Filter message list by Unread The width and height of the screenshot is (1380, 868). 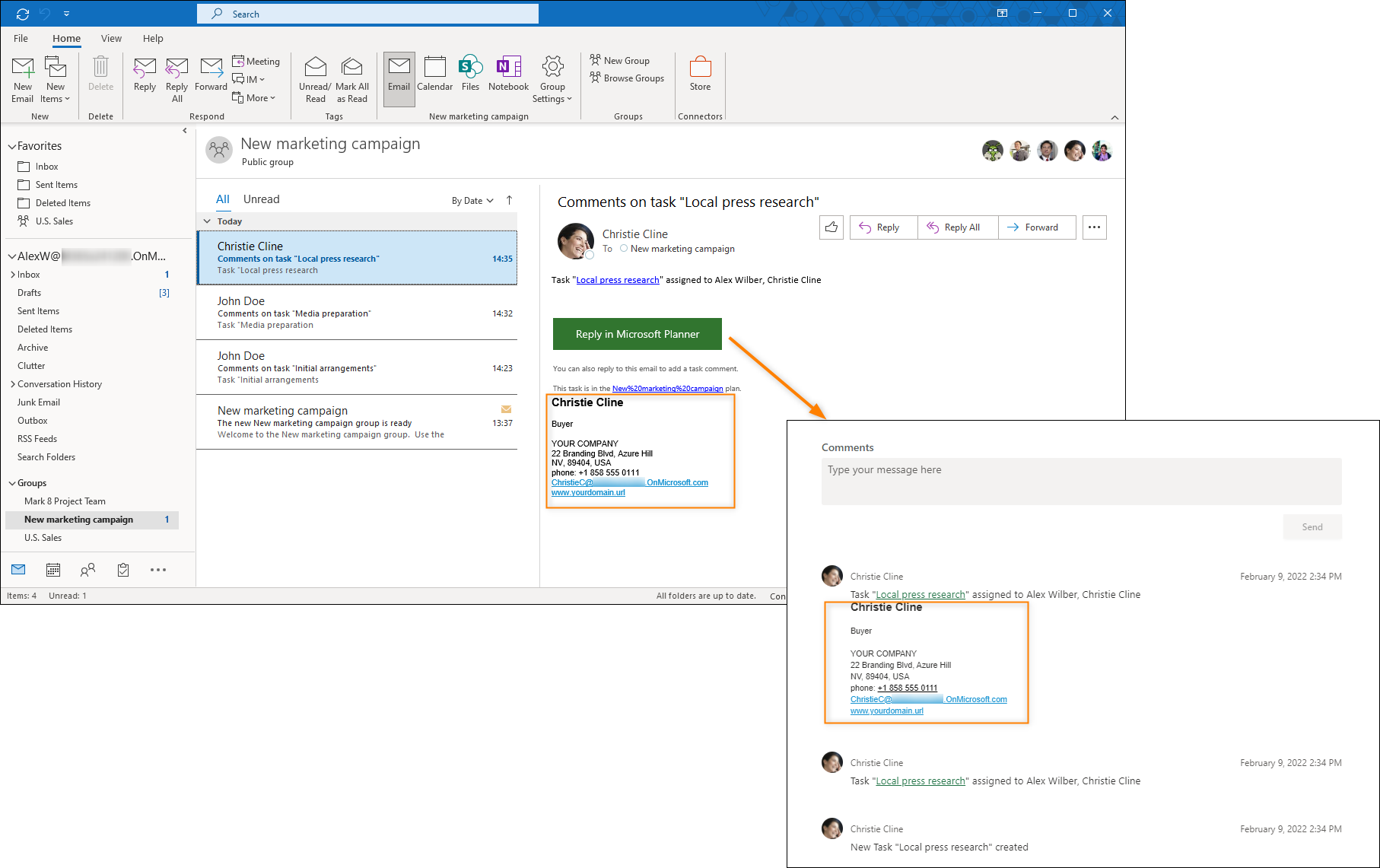262,199
